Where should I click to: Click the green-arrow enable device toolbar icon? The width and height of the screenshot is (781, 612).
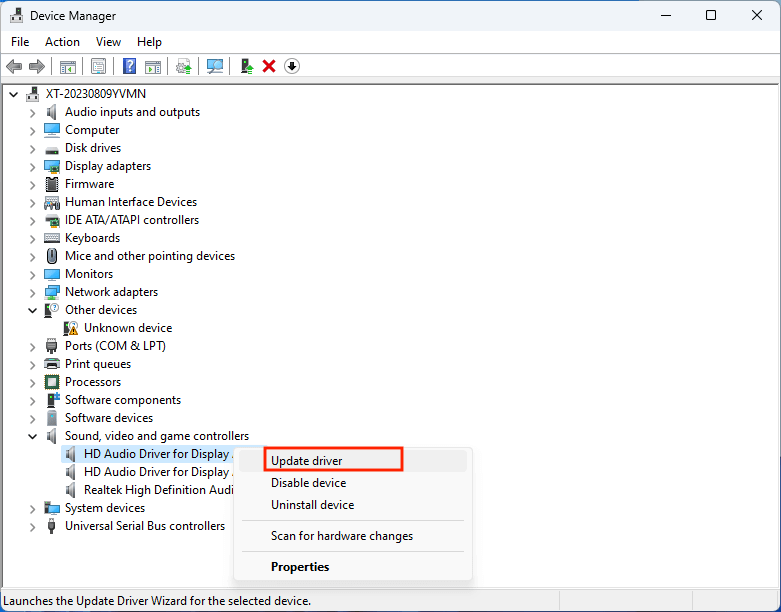(246, 66)
